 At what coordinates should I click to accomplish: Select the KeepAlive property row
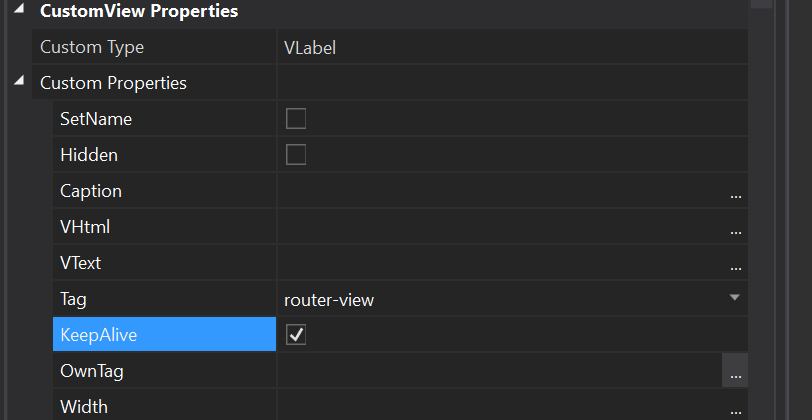coord(164,335)
